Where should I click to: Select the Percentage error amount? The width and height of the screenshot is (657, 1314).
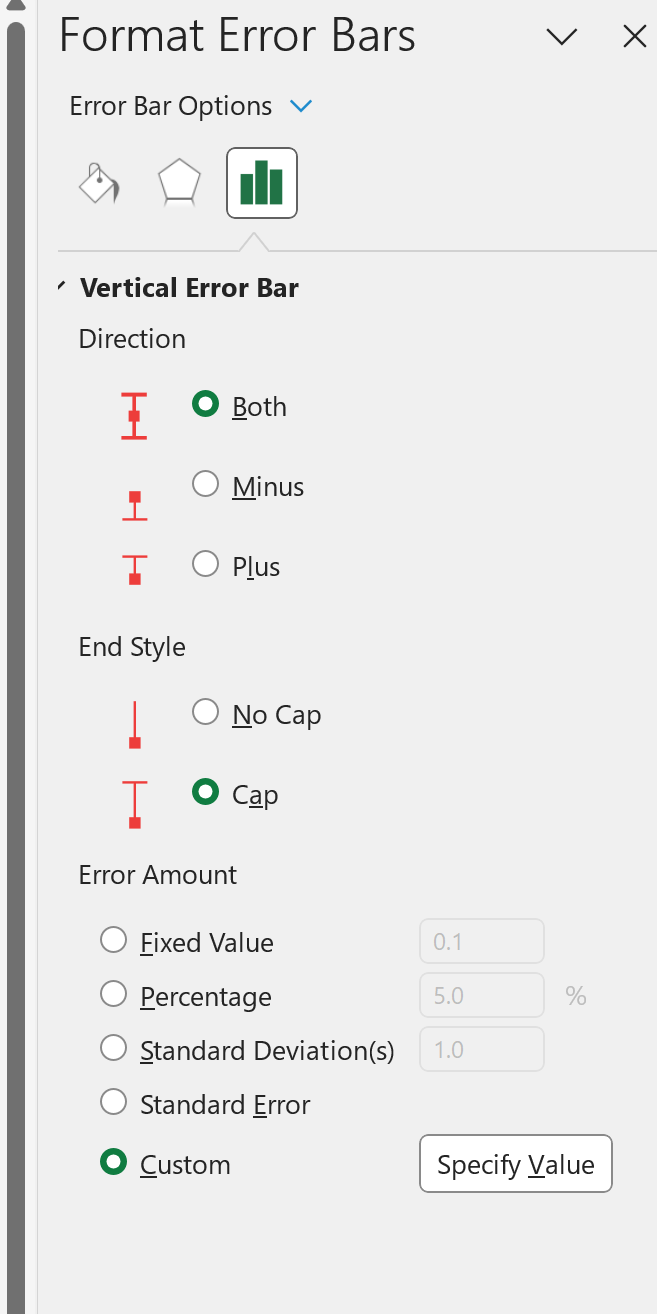coord(113,993)
